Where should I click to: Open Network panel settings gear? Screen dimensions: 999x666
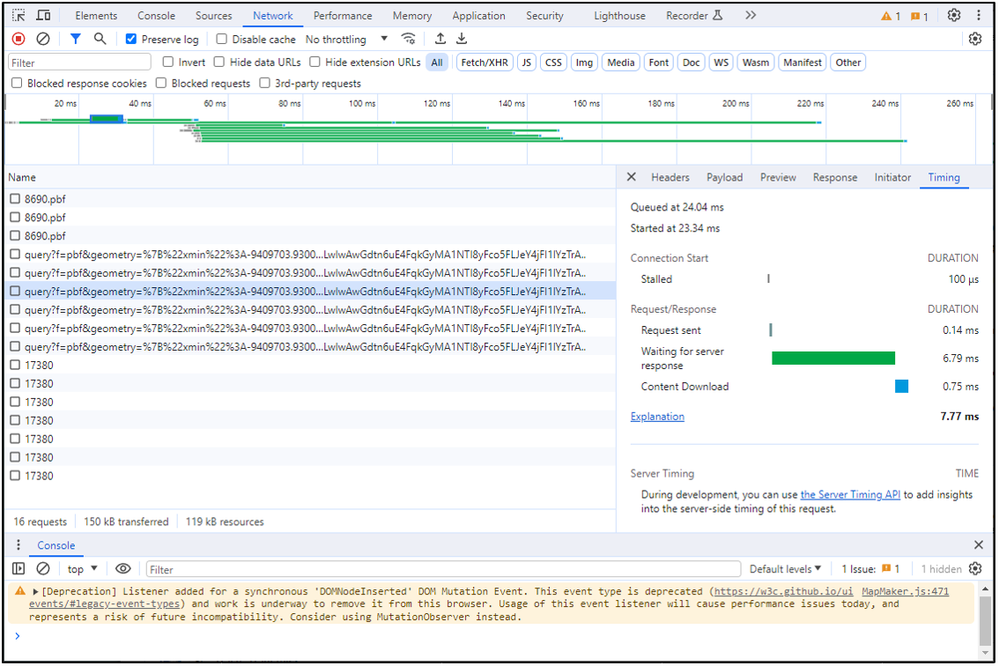click(975, 39)
